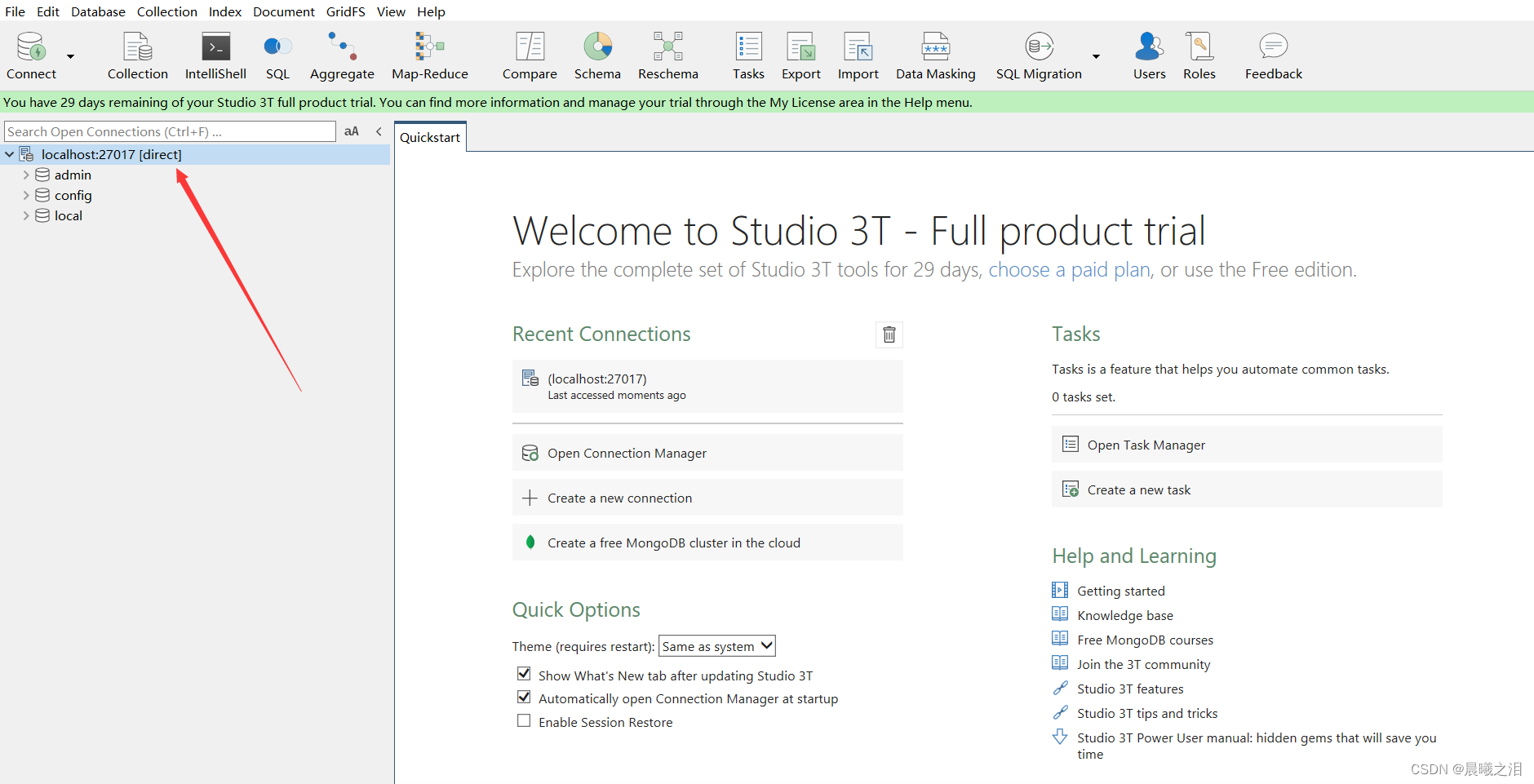Click the choose a paid plan link
1534x784 pixels.
click(x=1068, y=269)
